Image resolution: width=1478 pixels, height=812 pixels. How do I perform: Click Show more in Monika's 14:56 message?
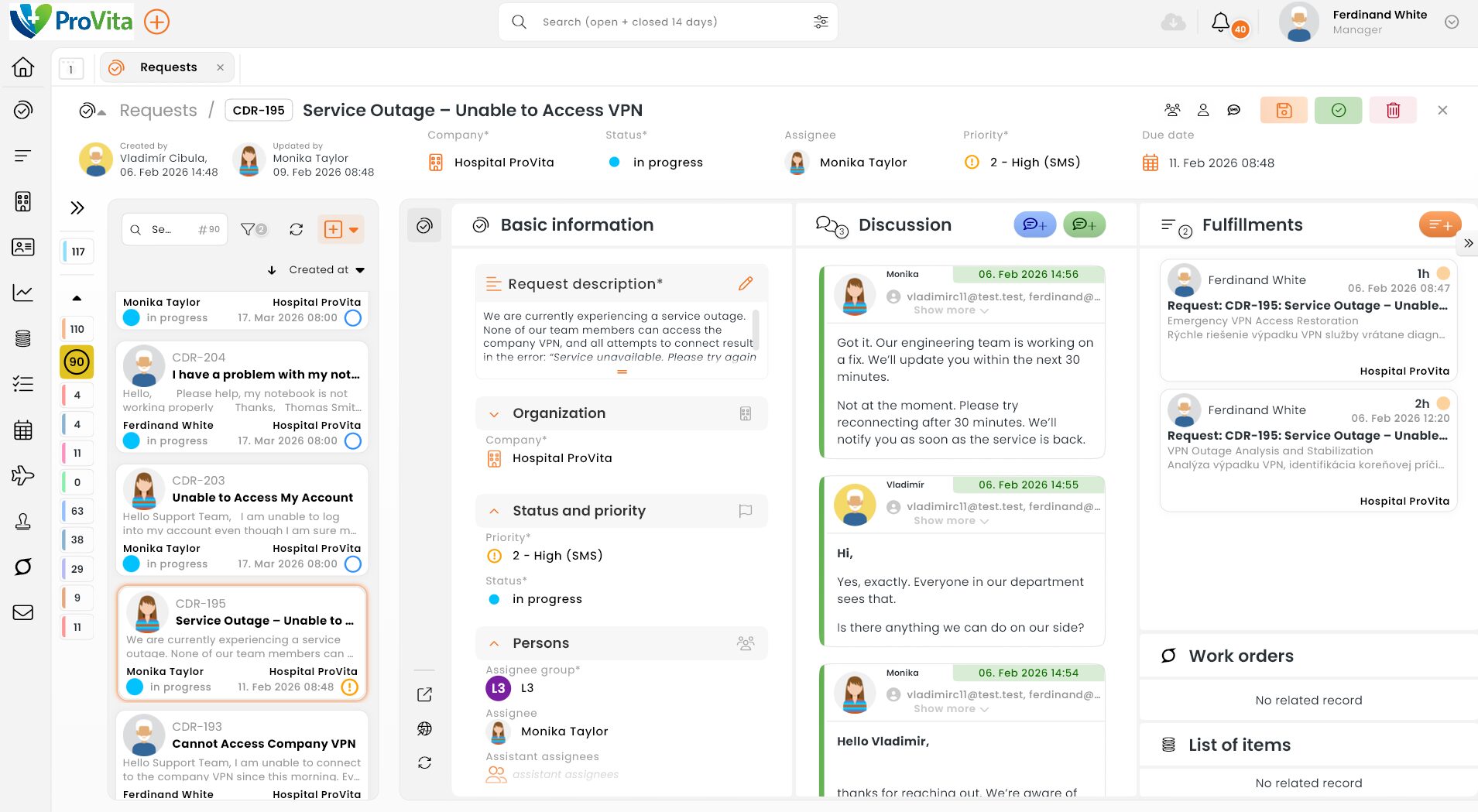950,310
